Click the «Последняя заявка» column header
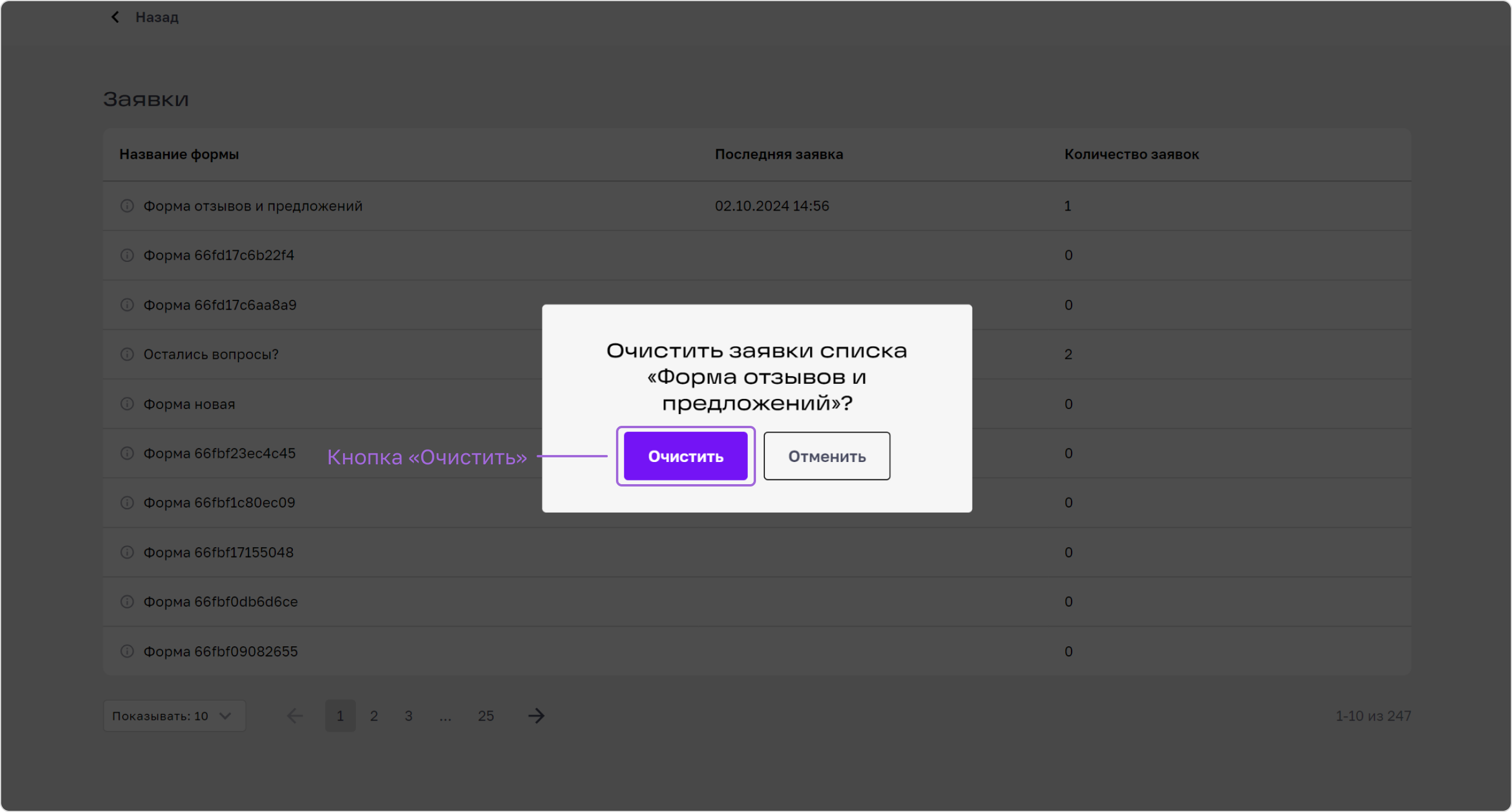The height and width of the screenshot is (812, 1512). (779, 155)
